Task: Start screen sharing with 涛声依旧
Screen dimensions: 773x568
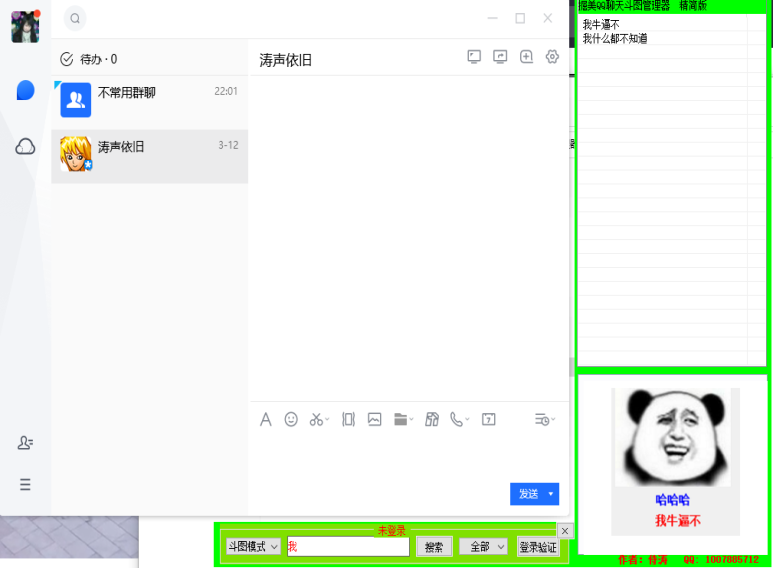Action: 474,57
